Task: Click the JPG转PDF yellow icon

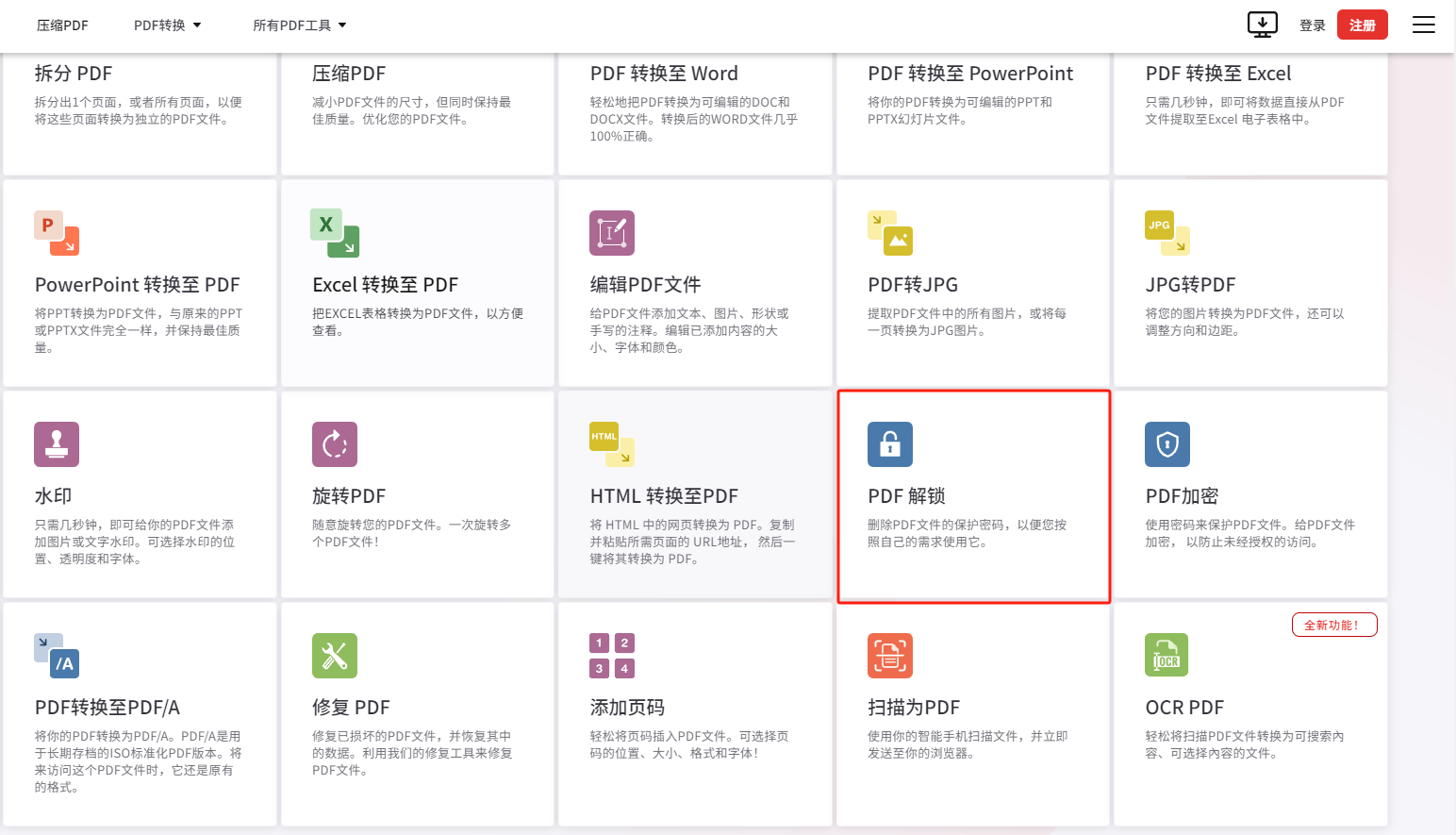Action: 1167,233
